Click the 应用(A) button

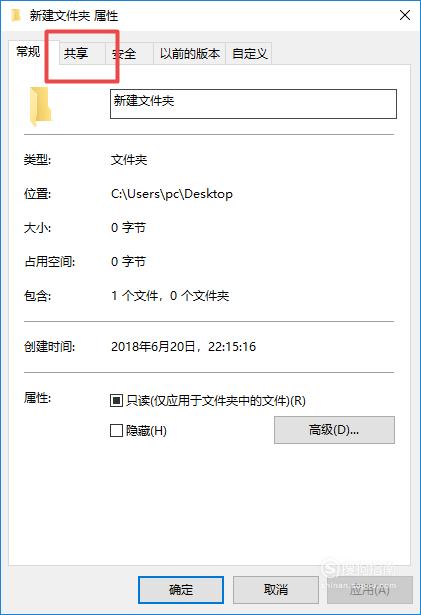point(370,590)
